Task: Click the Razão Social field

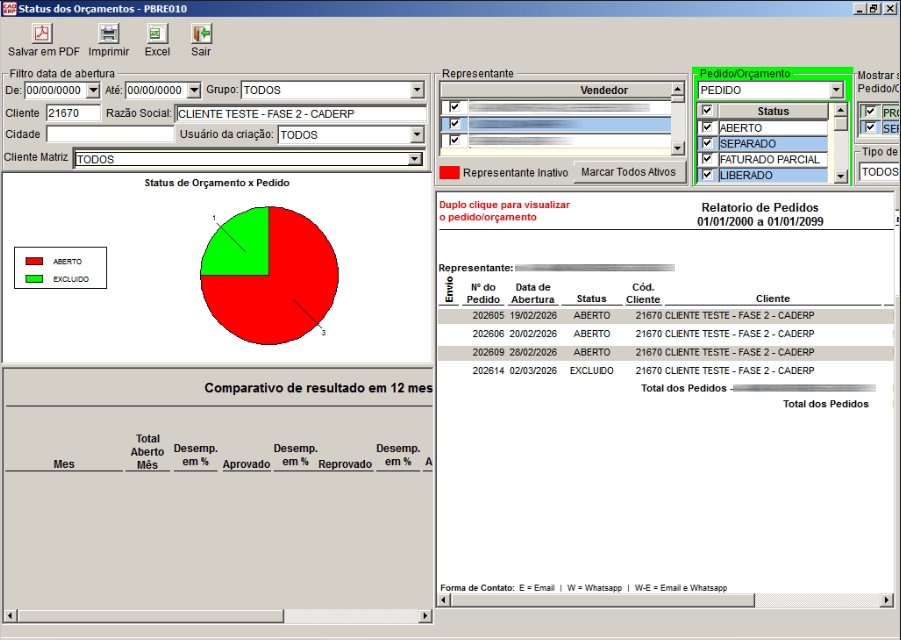Action: (301, 114)
